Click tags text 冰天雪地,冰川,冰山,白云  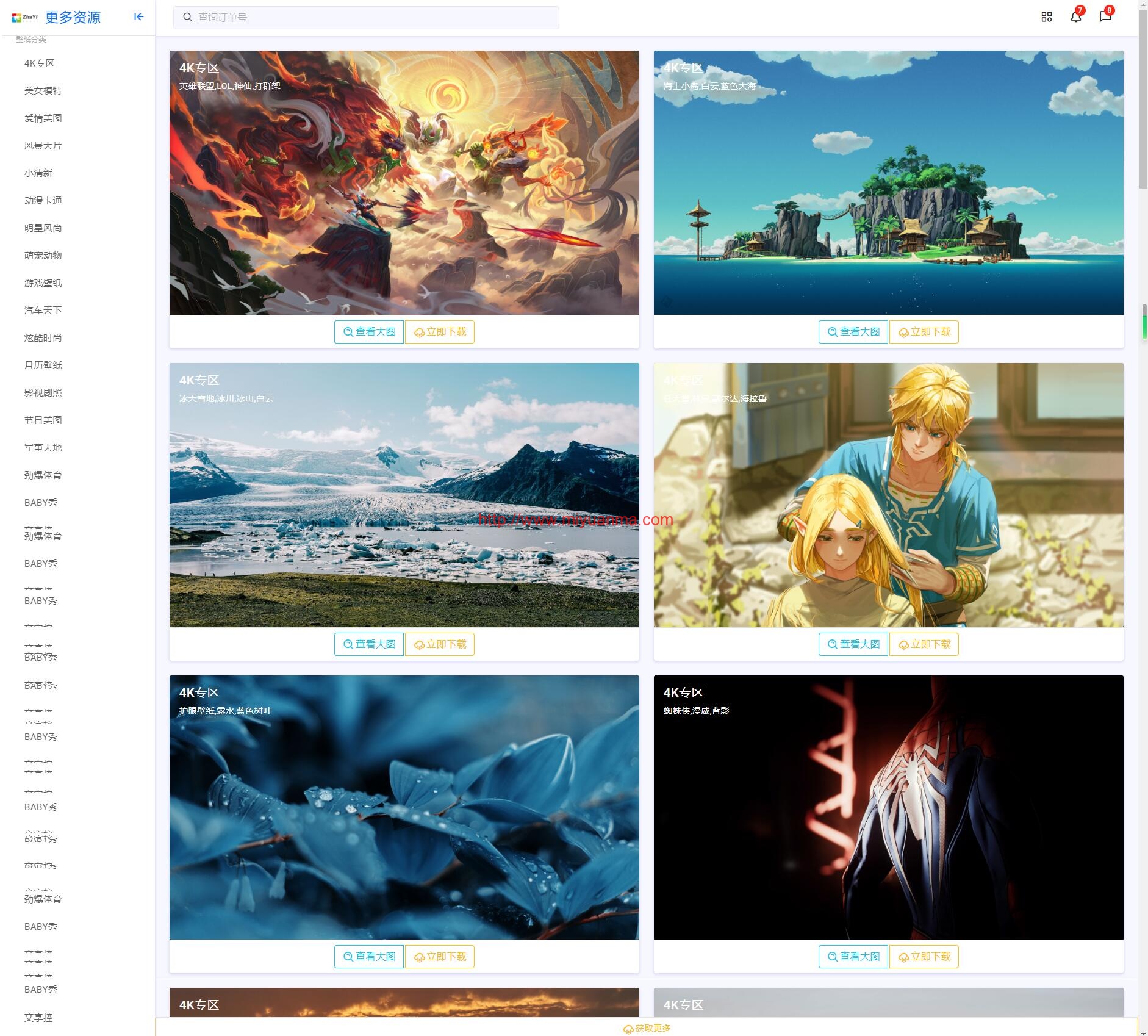(x=226, y=398)
